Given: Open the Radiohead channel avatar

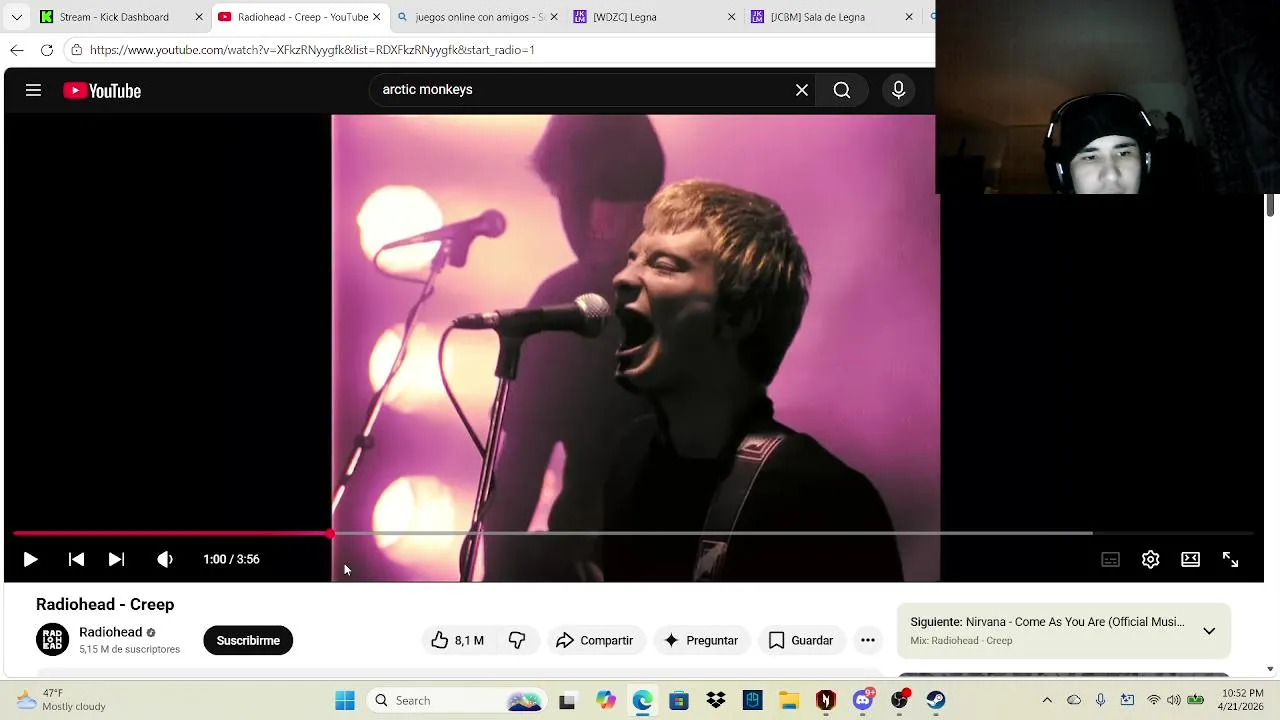Looking at the screenshot, I should pyautogui.click(x=53, y=640).
